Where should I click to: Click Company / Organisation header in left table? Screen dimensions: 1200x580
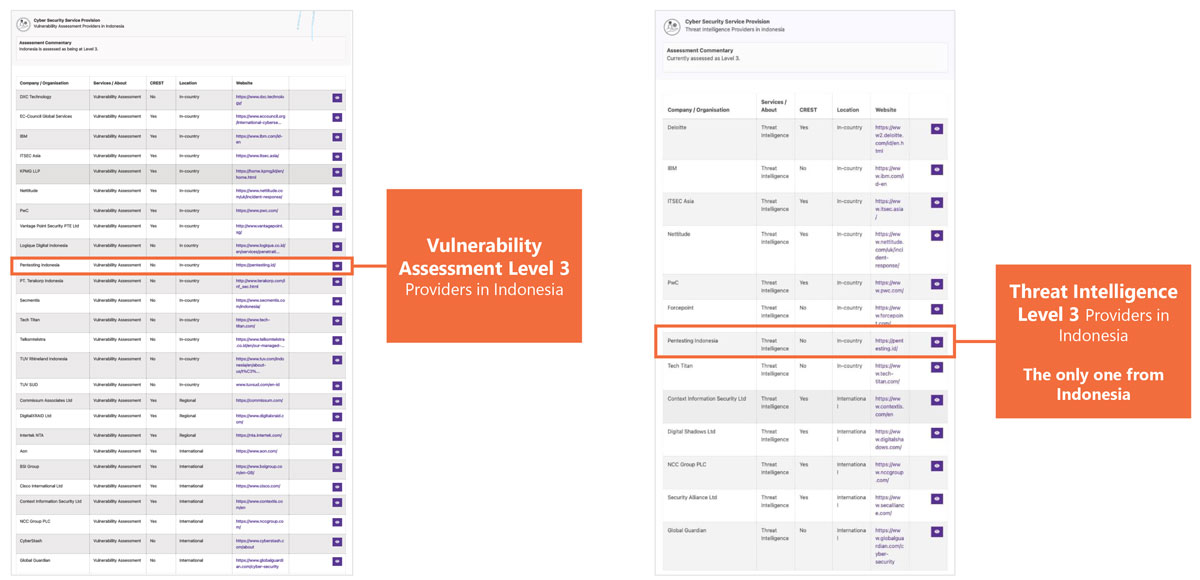(x=40, y=82)
